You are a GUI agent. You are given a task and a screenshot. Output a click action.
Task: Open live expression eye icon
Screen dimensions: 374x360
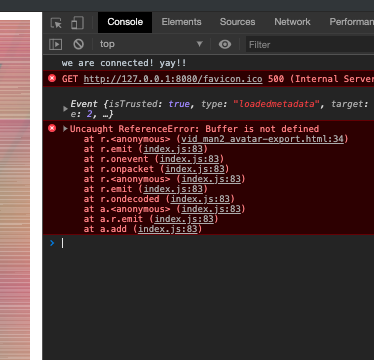coord(225,44)
